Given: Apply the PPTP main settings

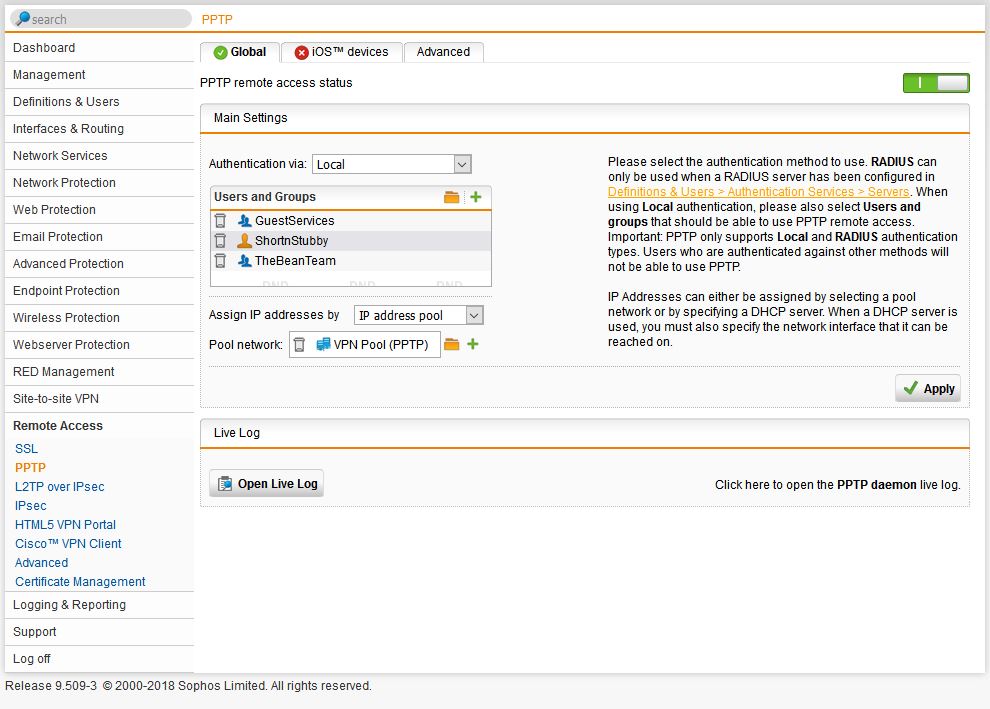Looking at the screenshot, I should click(927, 388).
